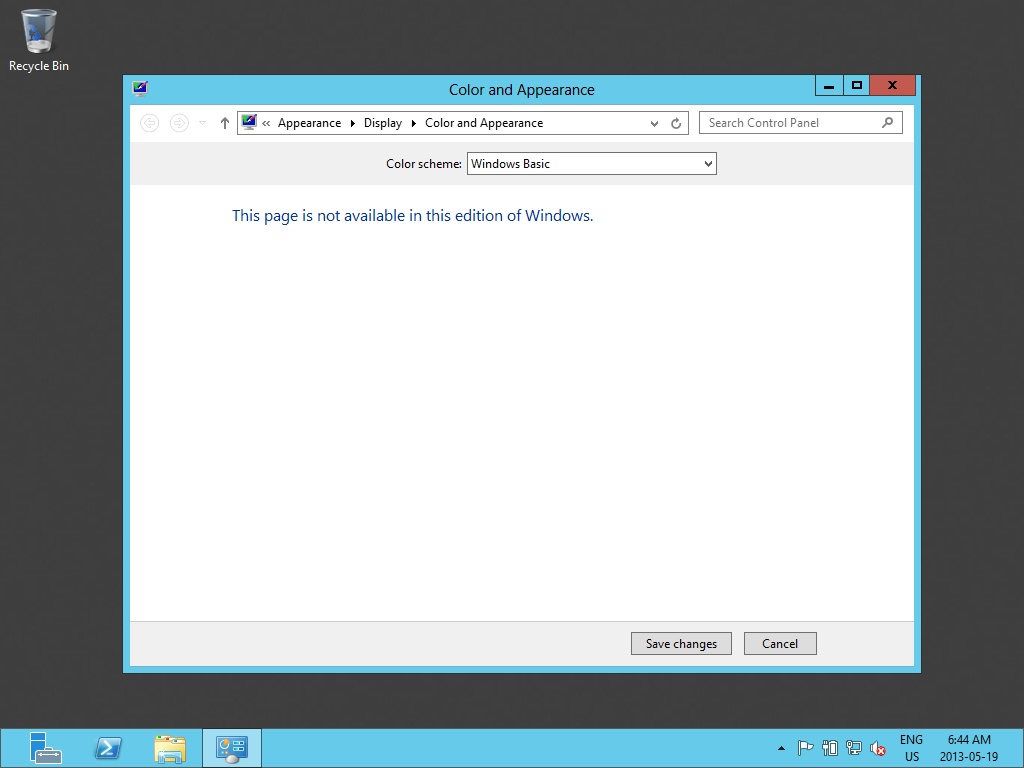1024x768 pixels.
Task: Refresh the Color and Appearance page
Action: (676, 123)
